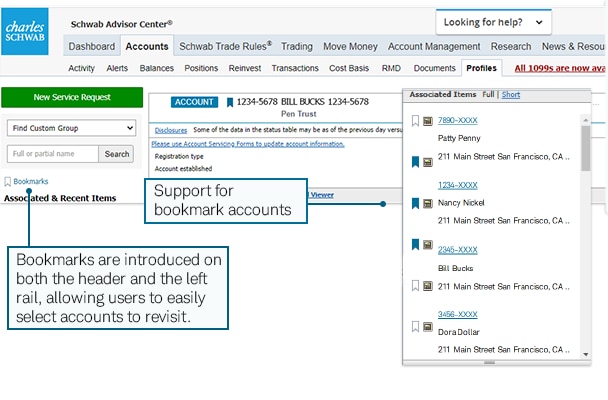Image resolution: width=608 pixels, height=400 pixels.
Task: Click the account icon beside Dora Dollar
Action: pyautogui.click(x=428, y=327)
